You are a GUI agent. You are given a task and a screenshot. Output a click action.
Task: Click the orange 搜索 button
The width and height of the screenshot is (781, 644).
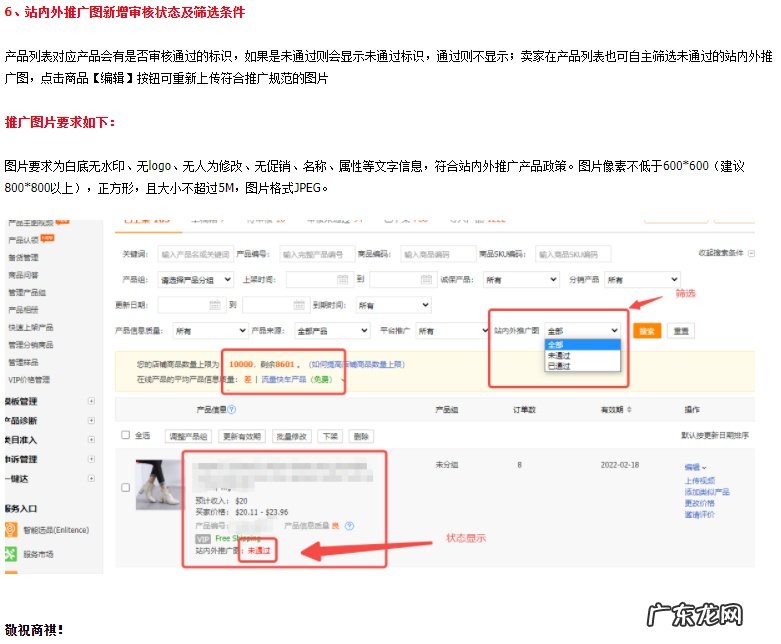click(x=647, y=331)
